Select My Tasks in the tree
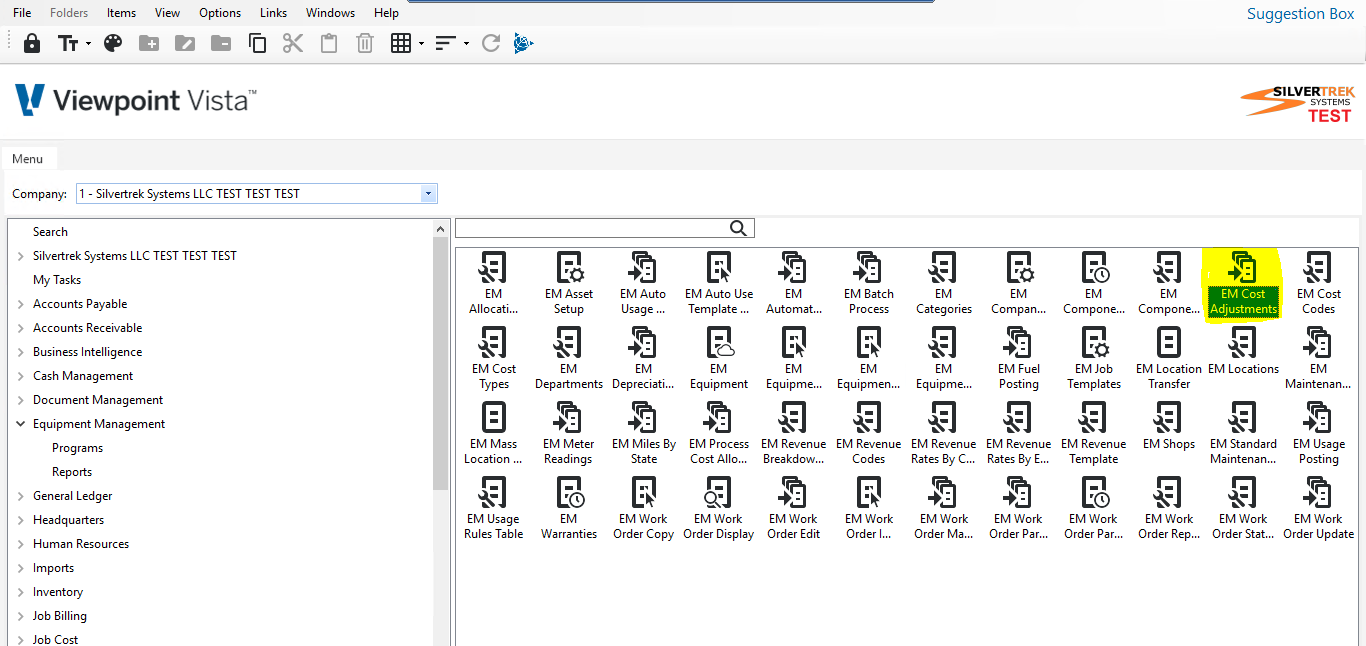1366x646 pixels. [57, 280]
